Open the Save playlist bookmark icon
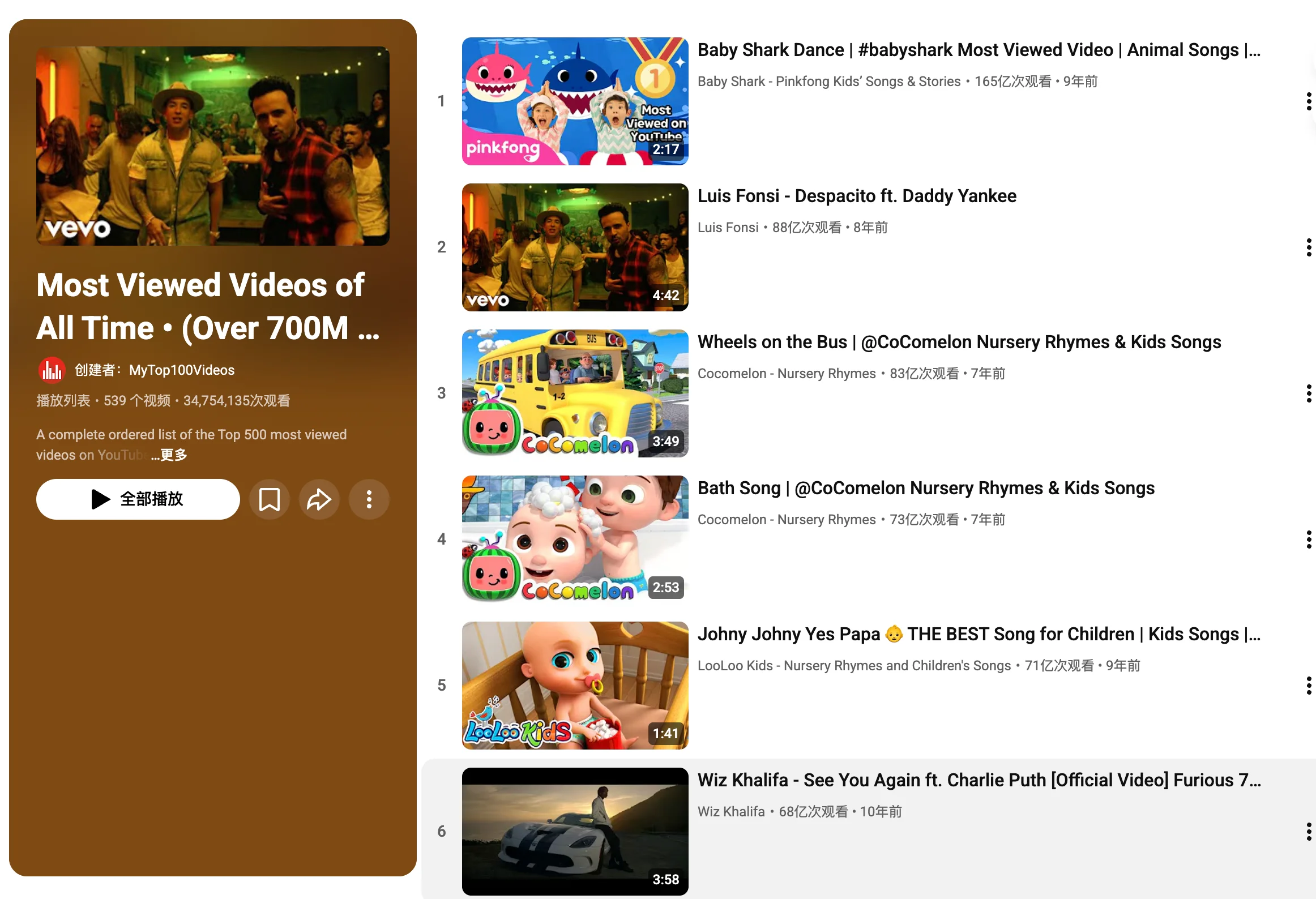Screen dimensions: 1316x899 [270, 499]
